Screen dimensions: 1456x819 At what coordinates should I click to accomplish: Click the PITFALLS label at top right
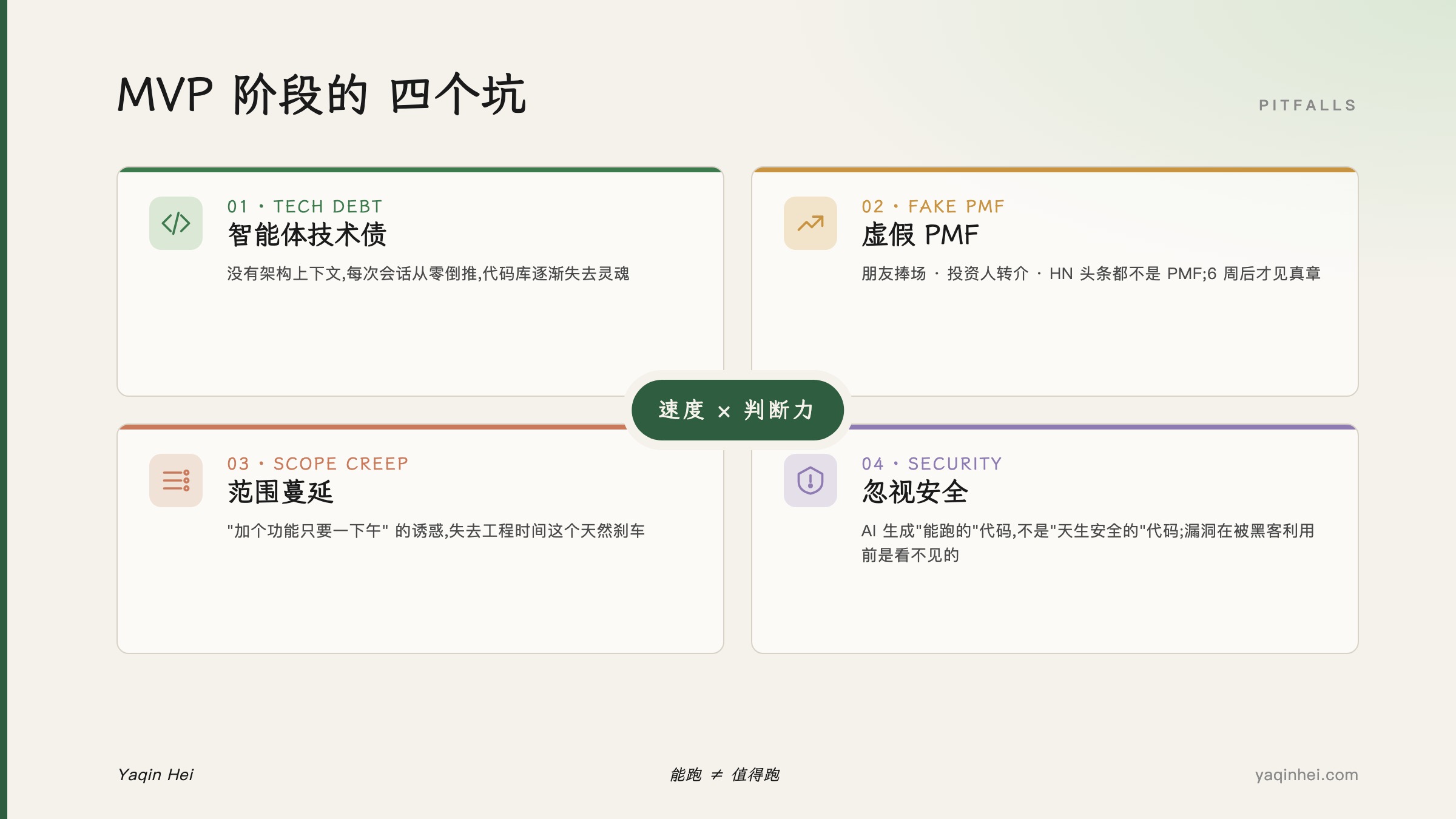[1308, 106]
